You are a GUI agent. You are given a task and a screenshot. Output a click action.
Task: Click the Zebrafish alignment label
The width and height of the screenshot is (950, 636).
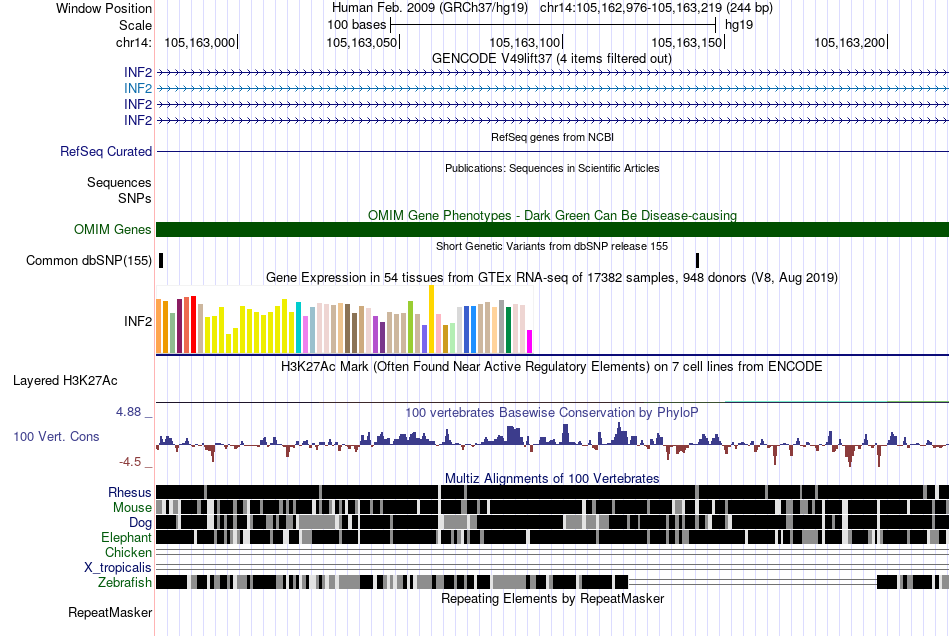tap(125, 582)
